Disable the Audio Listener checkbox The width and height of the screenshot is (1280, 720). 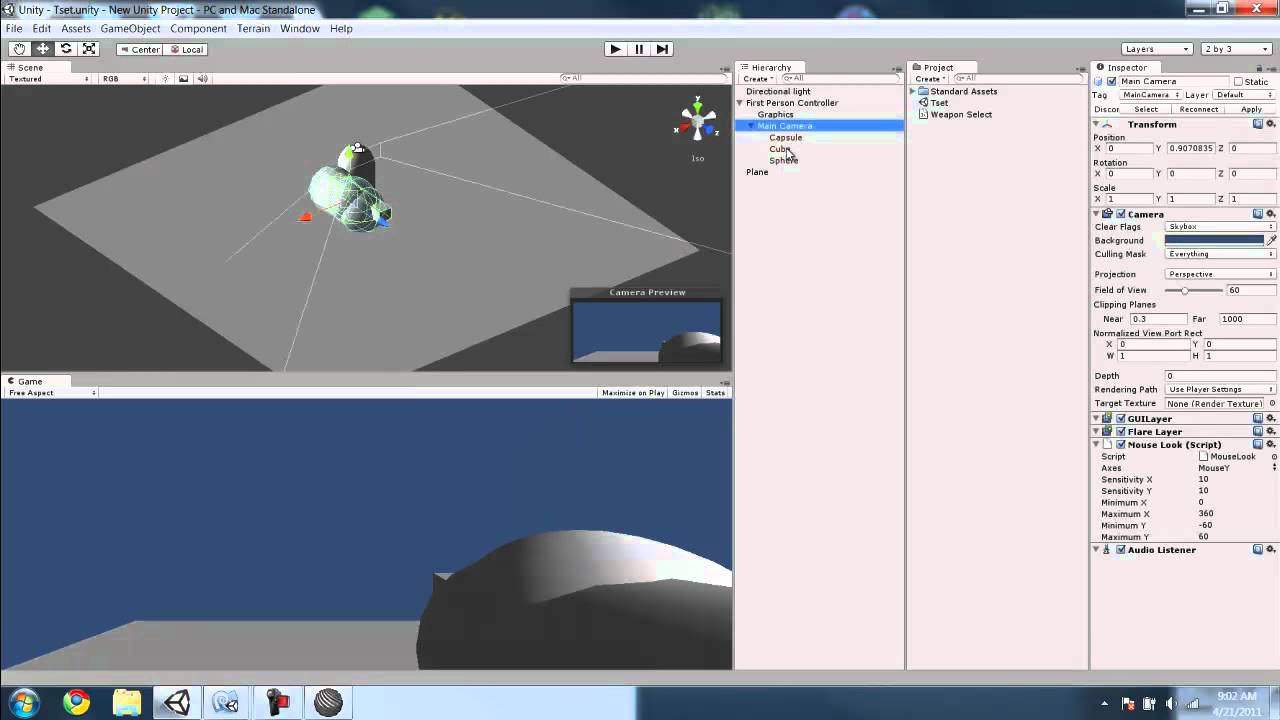[x=1121, y=550]
